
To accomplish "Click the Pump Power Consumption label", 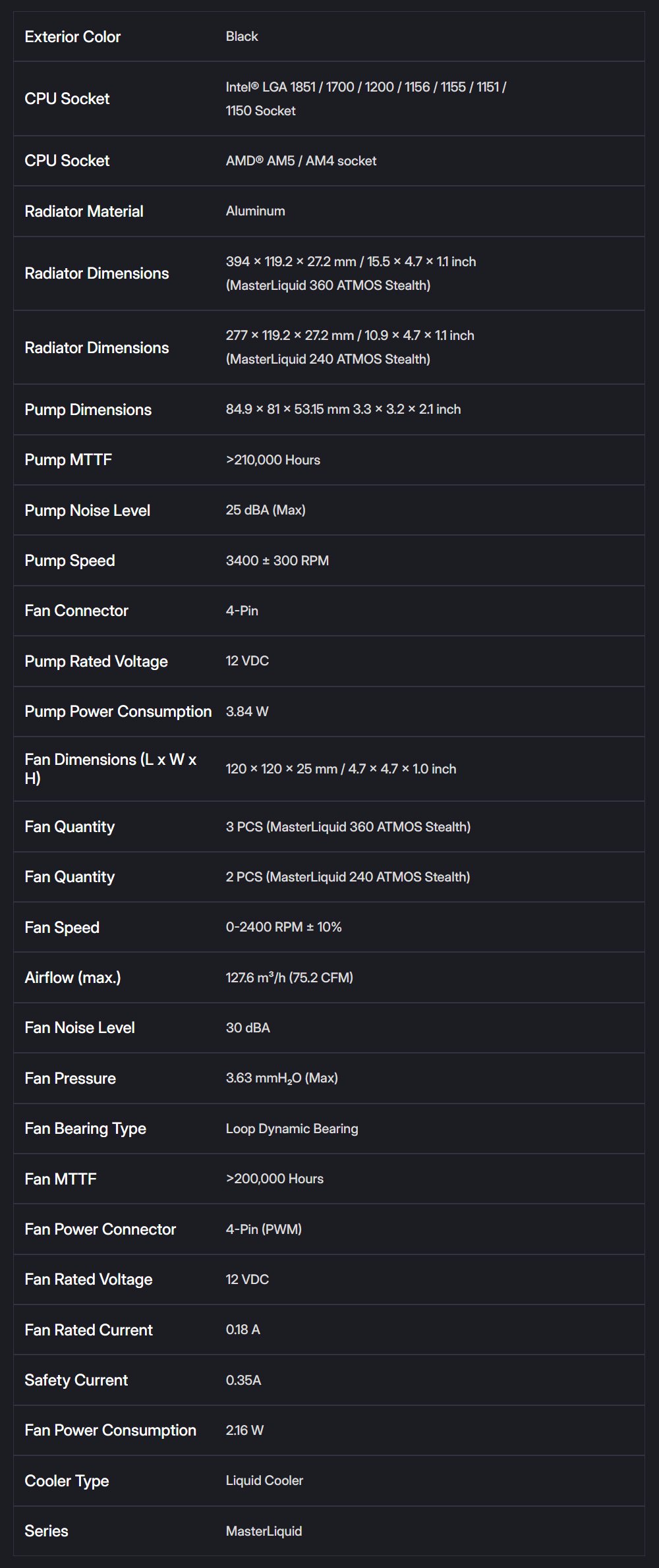I will click(x=118, y=712).
